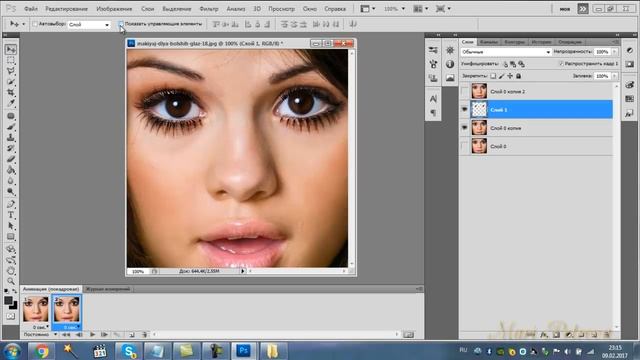
Task: Open the Редактирование menu
Action: coord(67,9)
